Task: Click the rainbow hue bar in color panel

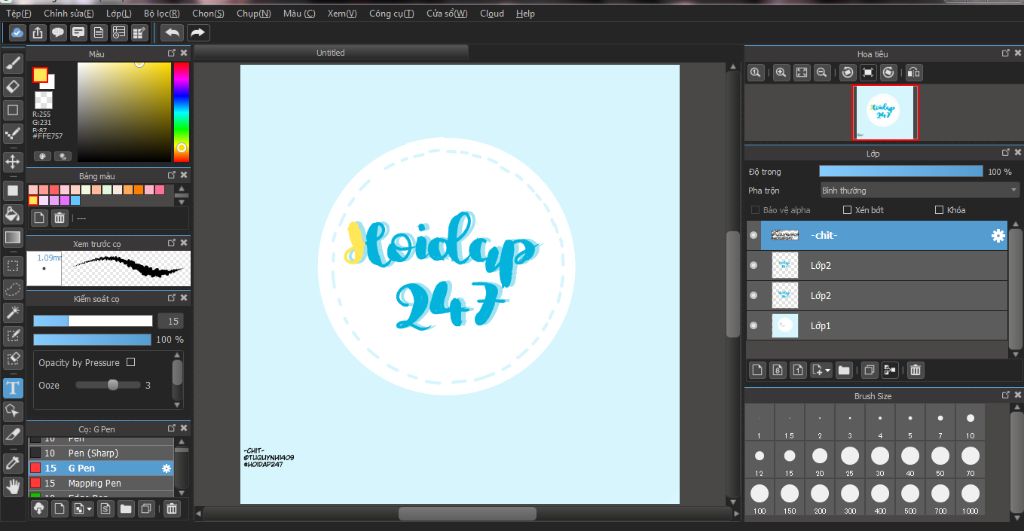Action: [181, 112]
